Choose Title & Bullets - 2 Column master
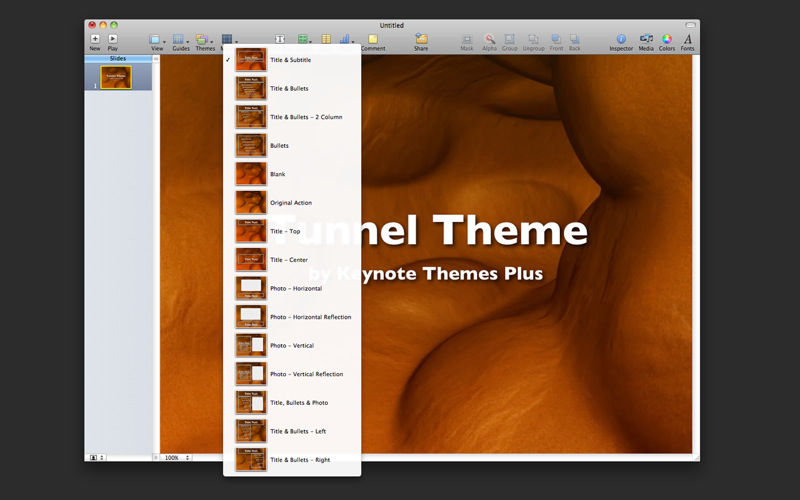This screenshot has height=500, width=800. (x=292, y=117)
